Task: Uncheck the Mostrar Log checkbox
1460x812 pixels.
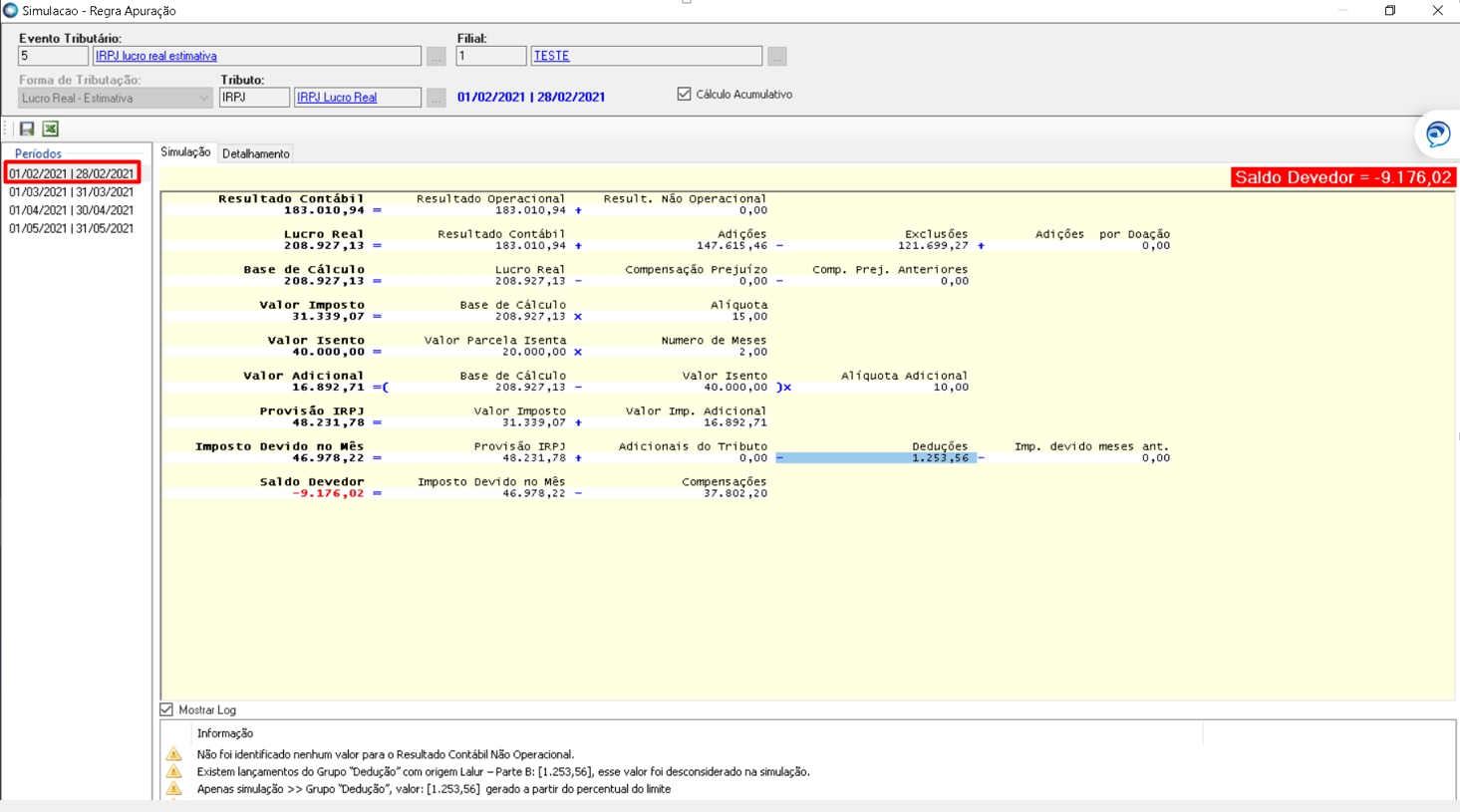Action: pos(166,709)
